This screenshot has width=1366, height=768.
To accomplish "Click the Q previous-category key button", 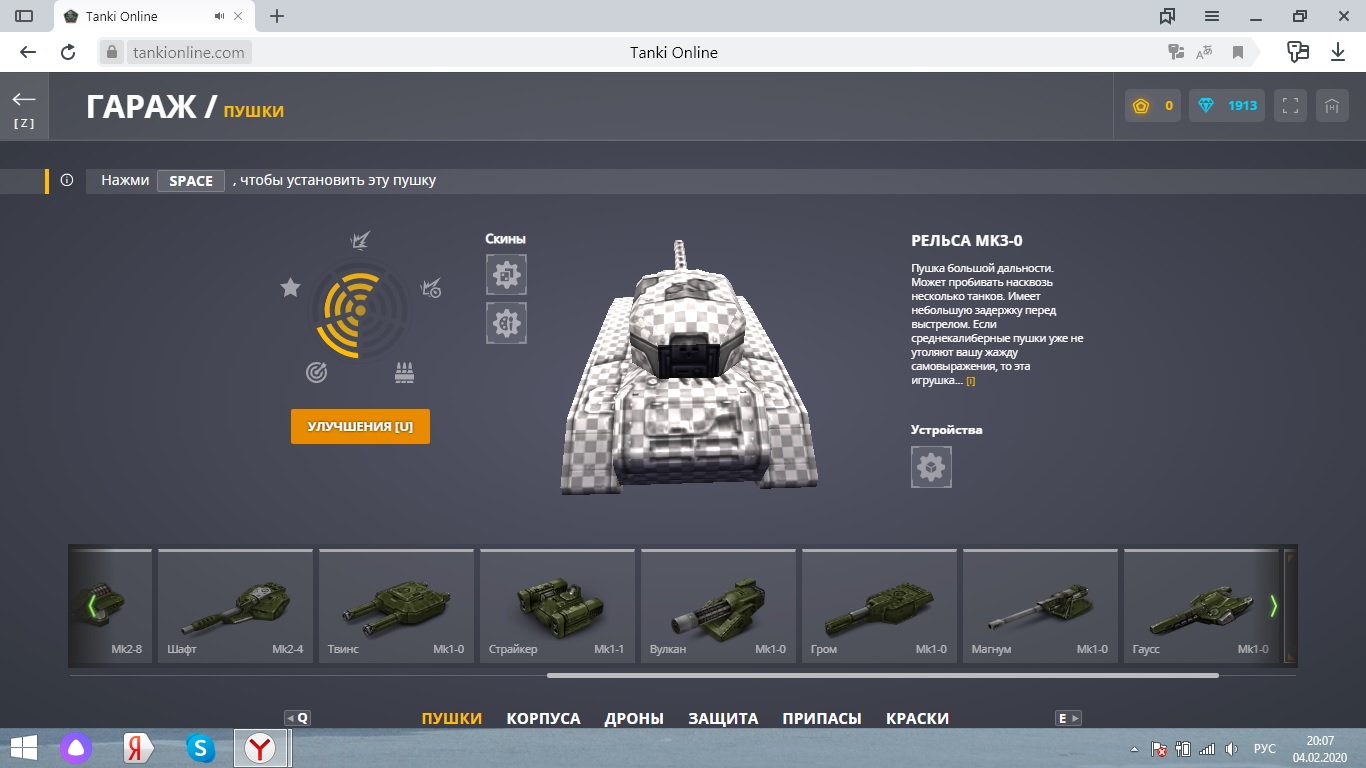I will coord(297,718).
